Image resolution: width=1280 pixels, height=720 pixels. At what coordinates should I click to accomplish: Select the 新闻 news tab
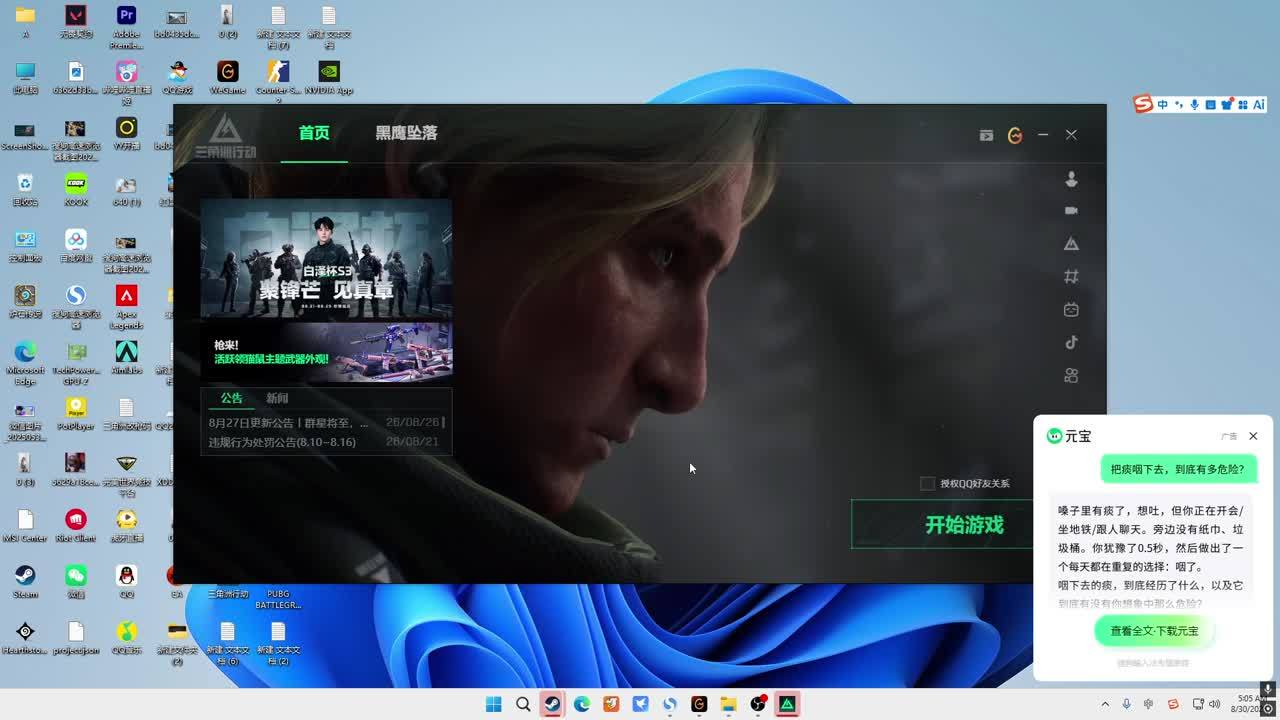tap(277, 398)
